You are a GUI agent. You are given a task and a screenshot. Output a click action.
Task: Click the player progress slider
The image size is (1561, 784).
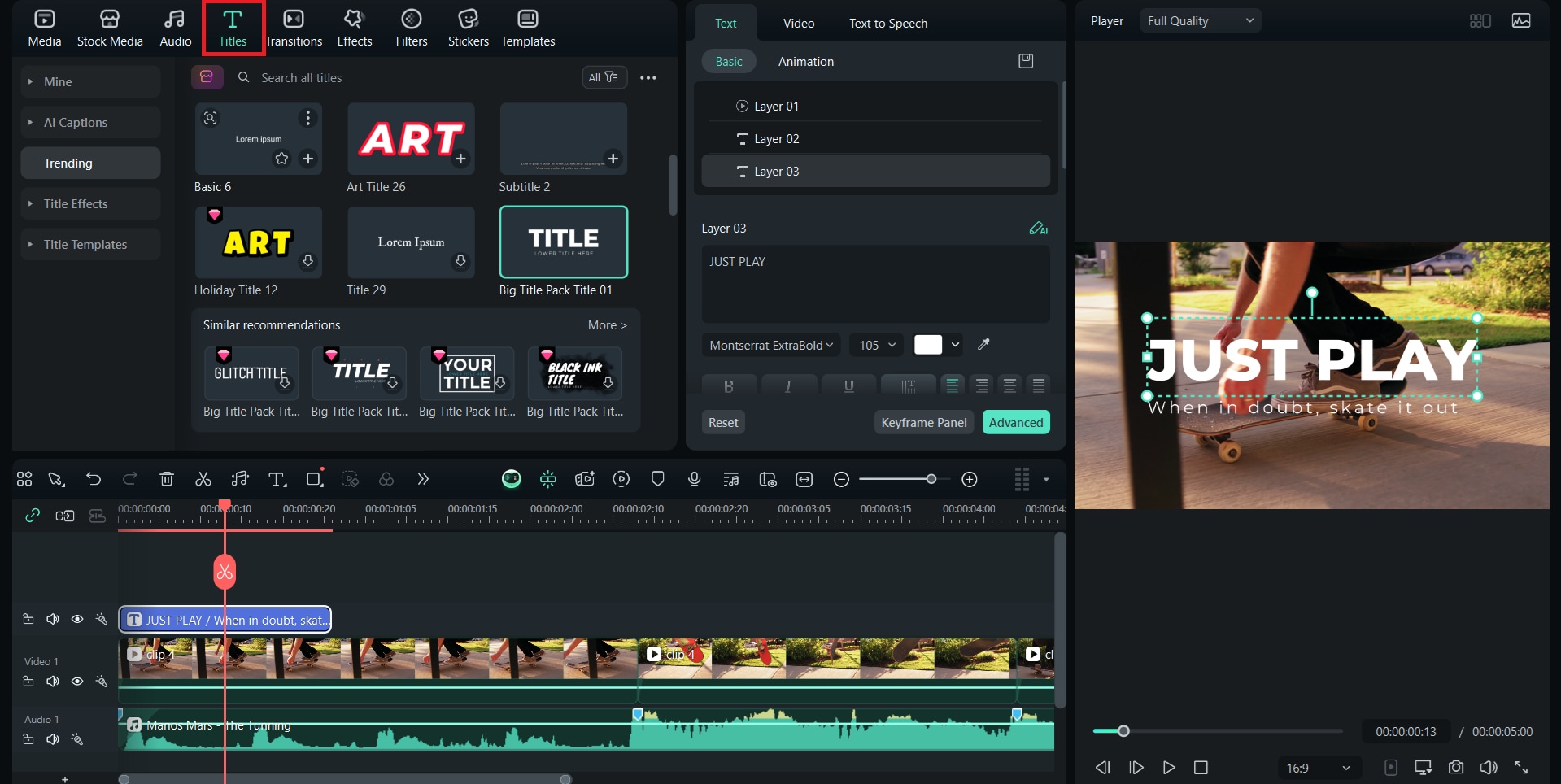coord(1217,731)
